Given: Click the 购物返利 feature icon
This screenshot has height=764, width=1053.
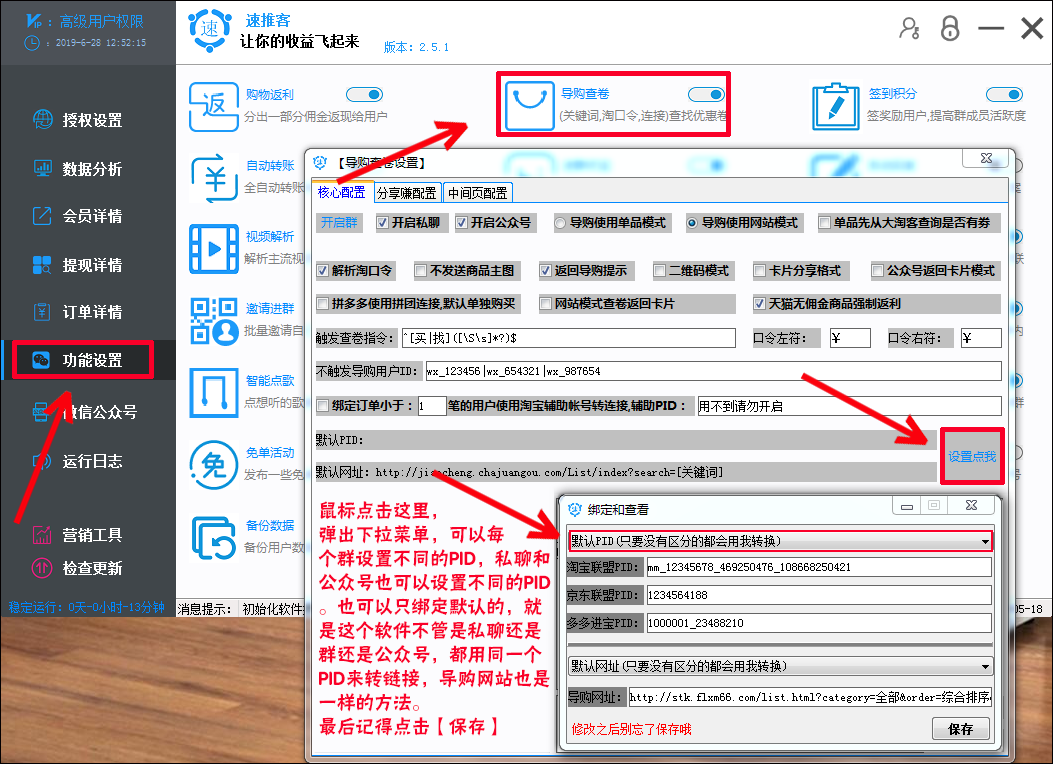Looking at the screenshot, I should pyautogui.click(x=214, y=106).
